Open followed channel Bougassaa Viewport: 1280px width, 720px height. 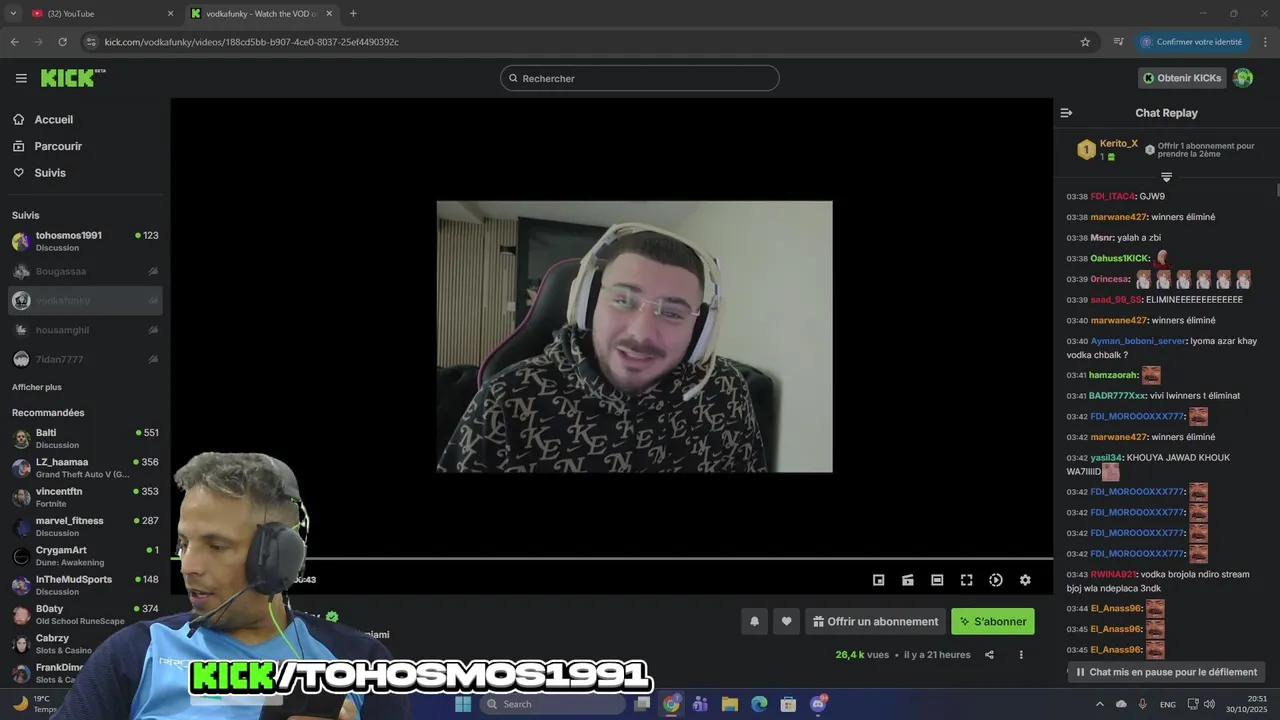coord(85,271)
